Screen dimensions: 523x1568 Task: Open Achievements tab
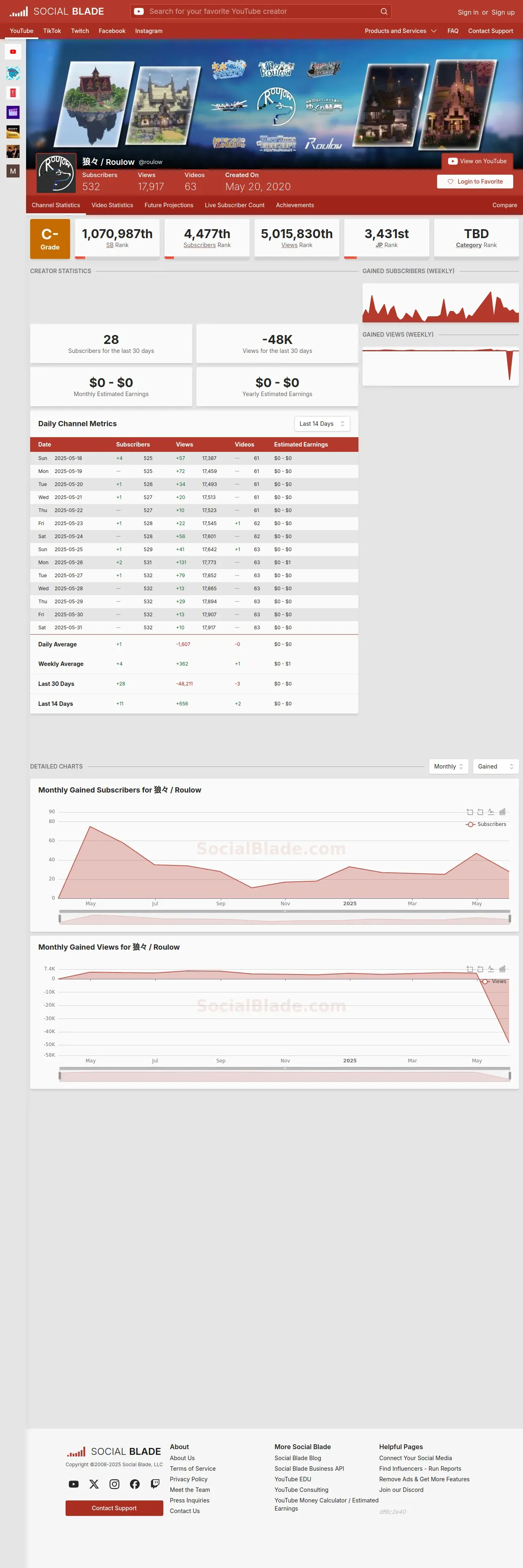coord(294,205)
